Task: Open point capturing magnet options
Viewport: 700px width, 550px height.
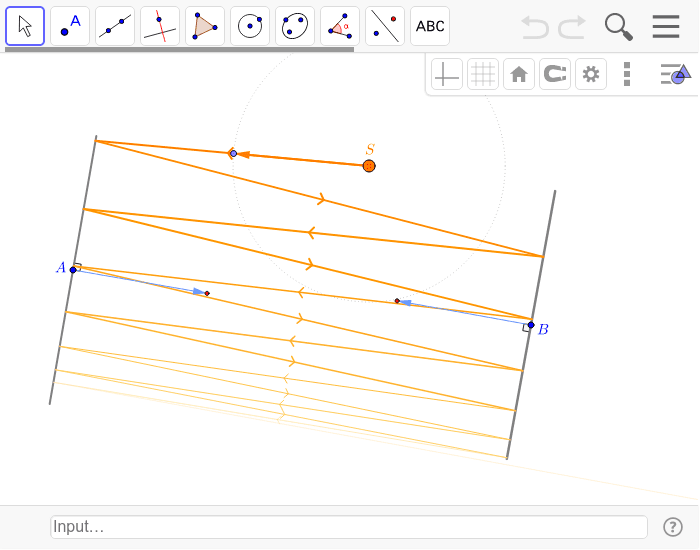Action: coord(555,74)
